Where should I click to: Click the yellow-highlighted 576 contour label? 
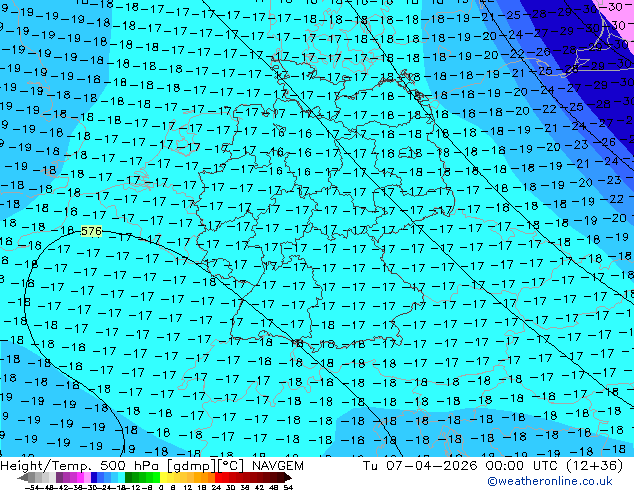coord(91,231)
